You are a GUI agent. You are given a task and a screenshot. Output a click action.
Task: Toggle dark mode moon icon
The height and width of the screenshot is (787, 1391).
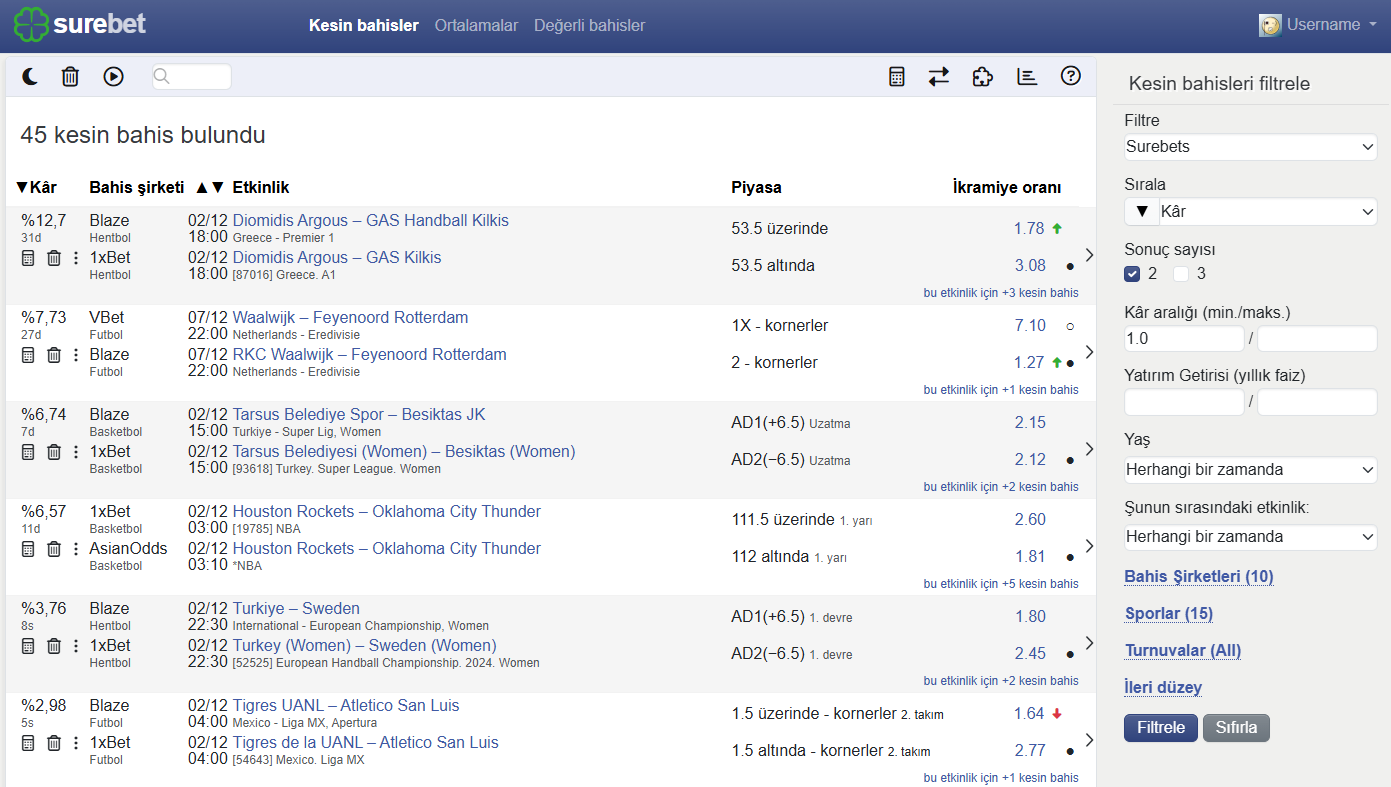click(30, 76)
